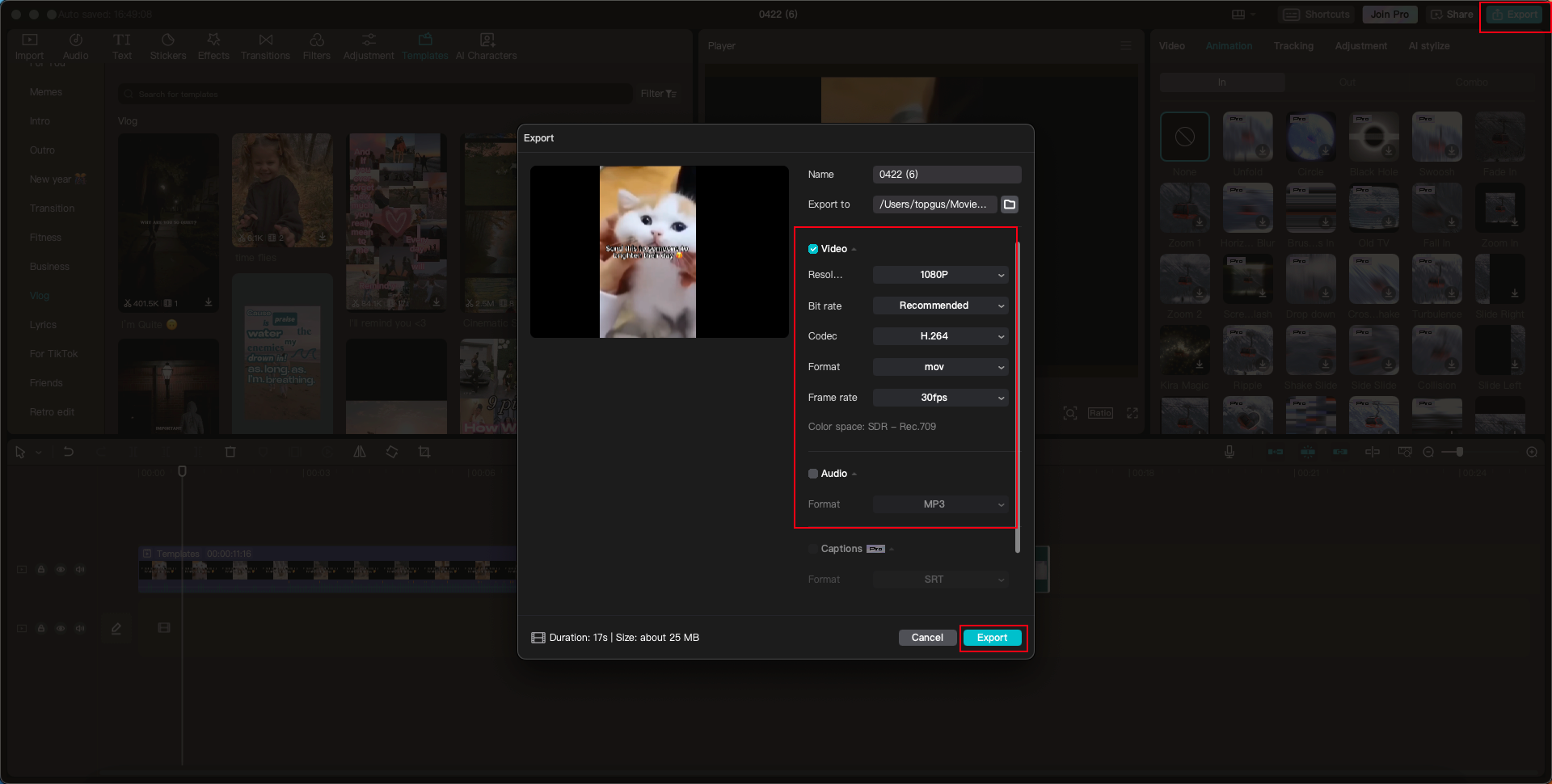Screen dimensions: 1552x784
Task: Click the microphone record voiceover icon
Action: [1229, 452]
